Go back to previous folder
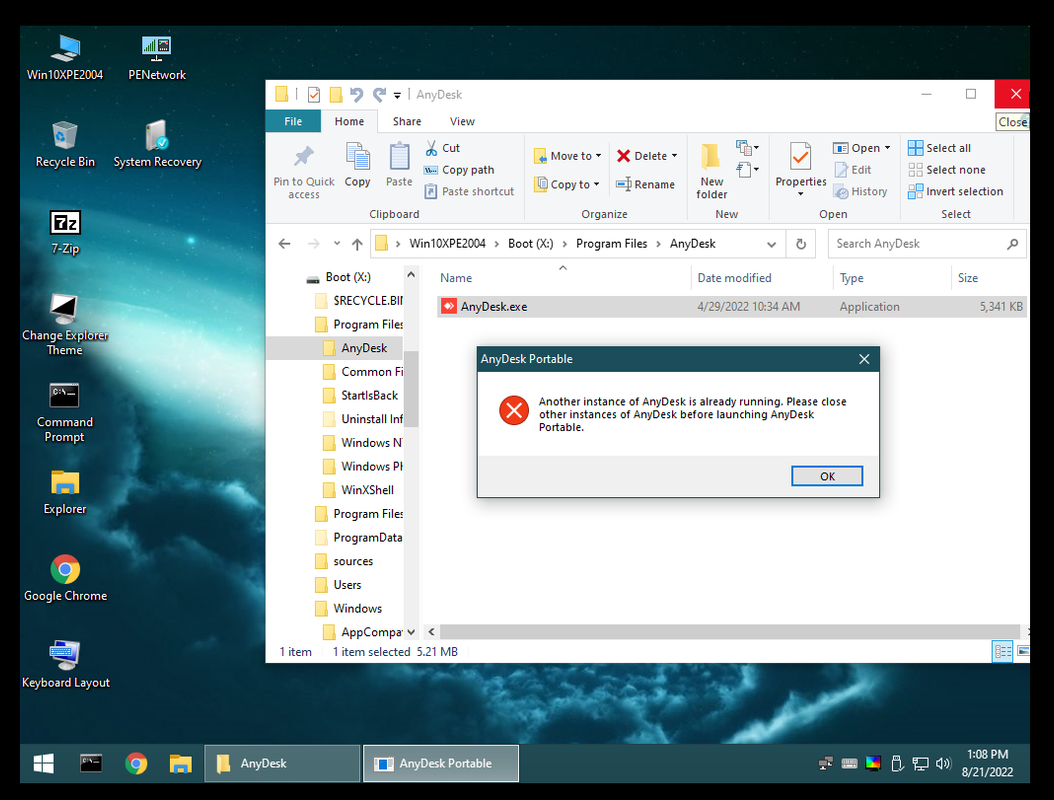The height and width of the screenshot is (800, 1054). pos(284,244)
